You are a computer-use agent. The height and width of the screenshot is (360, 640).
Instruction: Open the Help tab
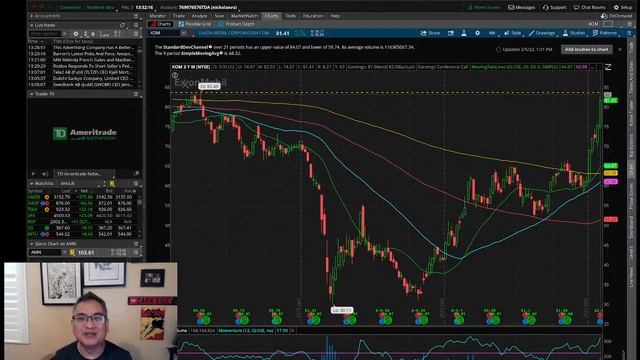[x=335, y=16]
